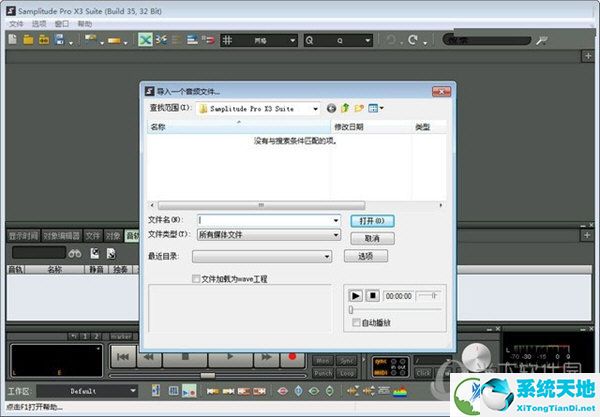Click the marker 2 button

[x=96, y=337]
